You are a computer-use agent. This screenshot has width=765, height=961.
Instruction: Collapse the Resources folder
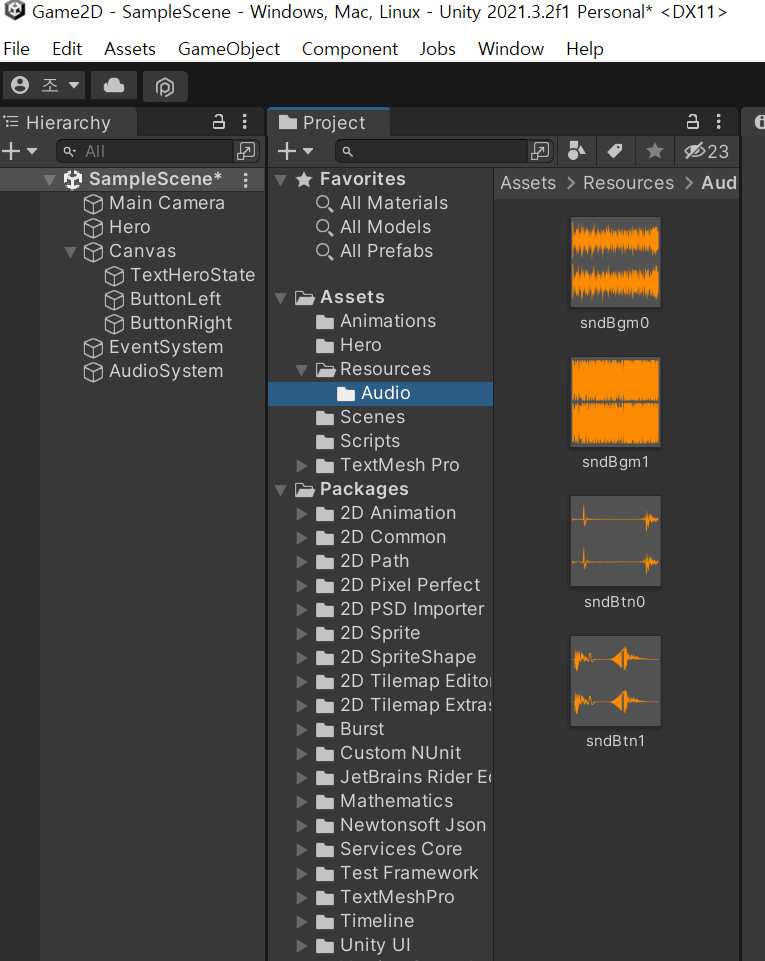pos(301,370)
